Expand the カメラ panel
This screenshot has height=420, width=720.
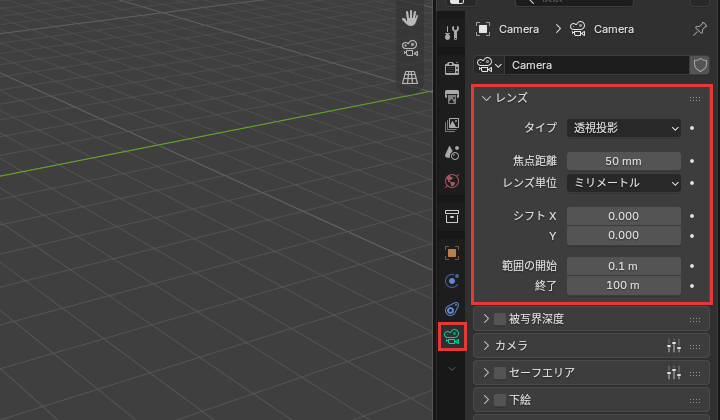[x=486, y=346]
